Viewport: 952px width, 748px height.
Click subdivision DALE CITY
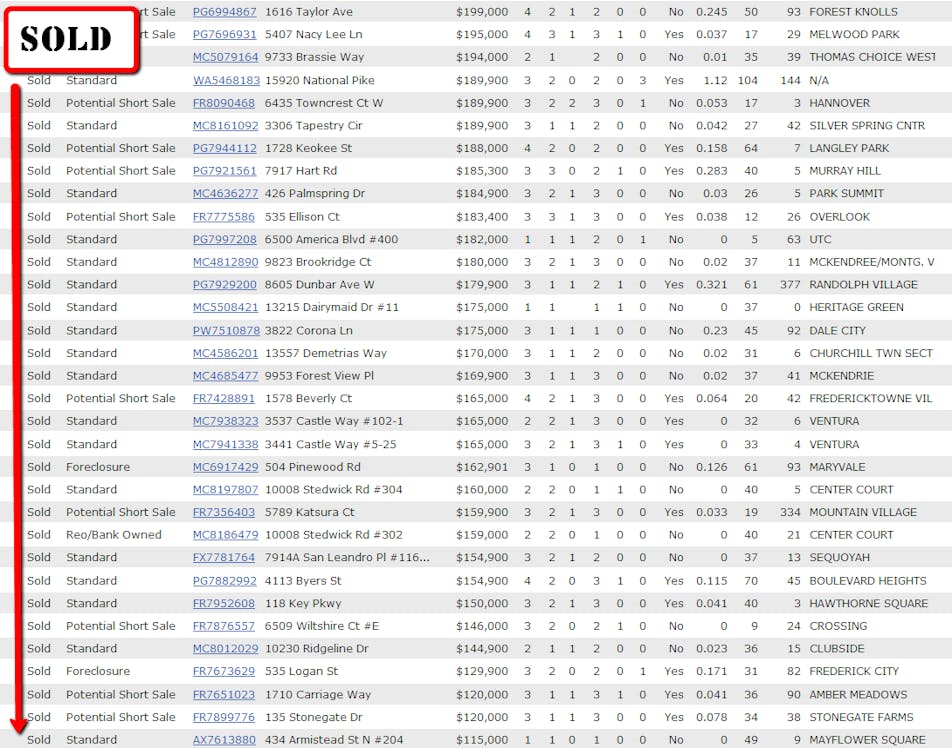[837, 331]
